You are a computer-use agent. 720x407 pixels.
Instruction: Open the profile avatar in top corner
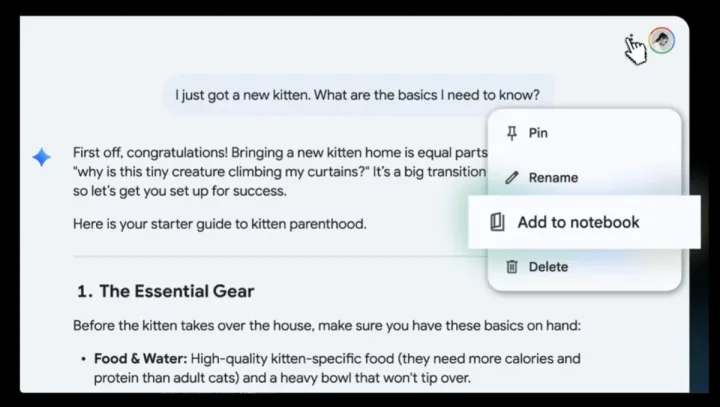pyautogui.click(x=661, y=40)
